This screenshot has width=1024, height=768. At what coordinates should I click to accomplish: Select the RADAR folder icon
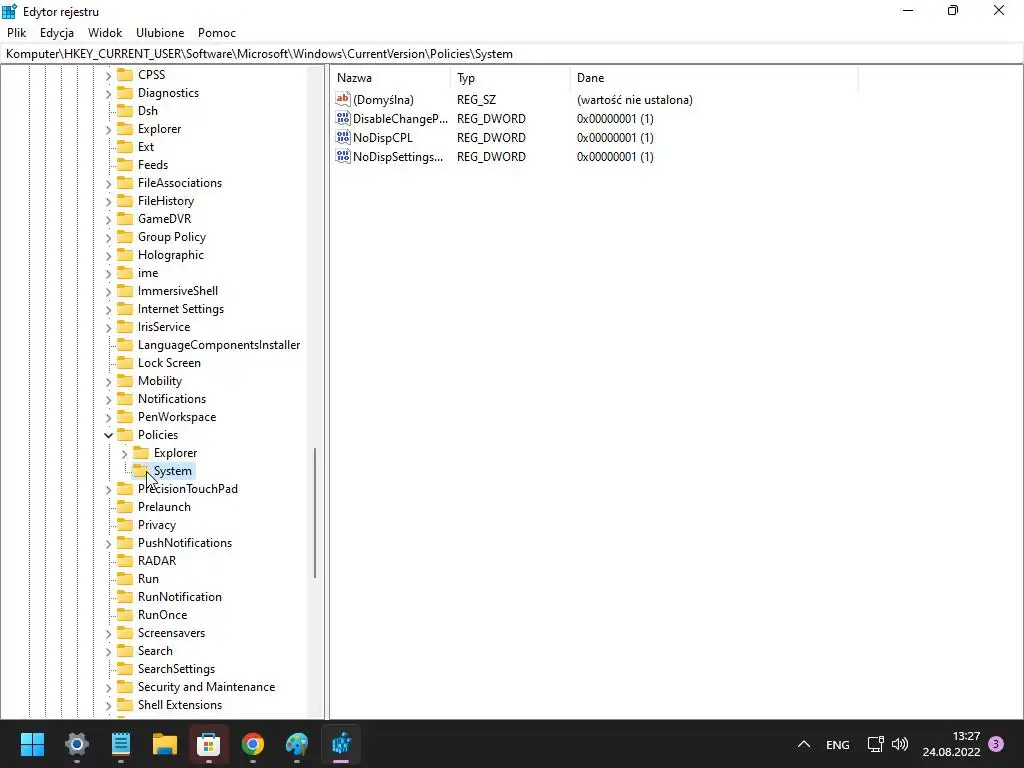click(x=125, y=560)
